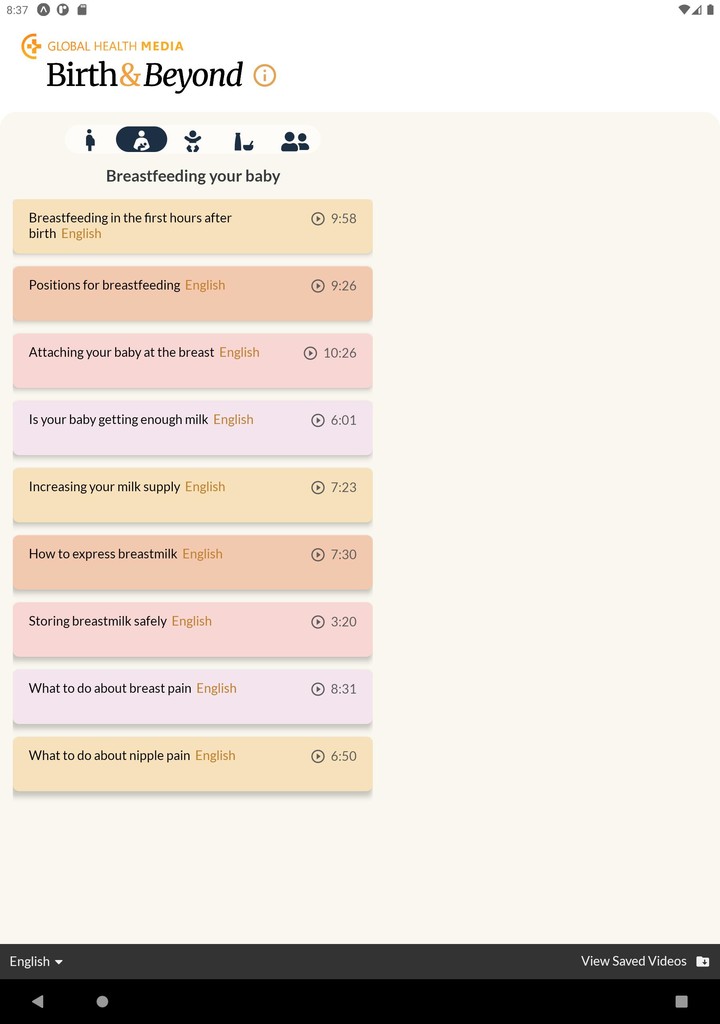
Task: Open the pregnancy category icon
Action: [x=90, y=140]
